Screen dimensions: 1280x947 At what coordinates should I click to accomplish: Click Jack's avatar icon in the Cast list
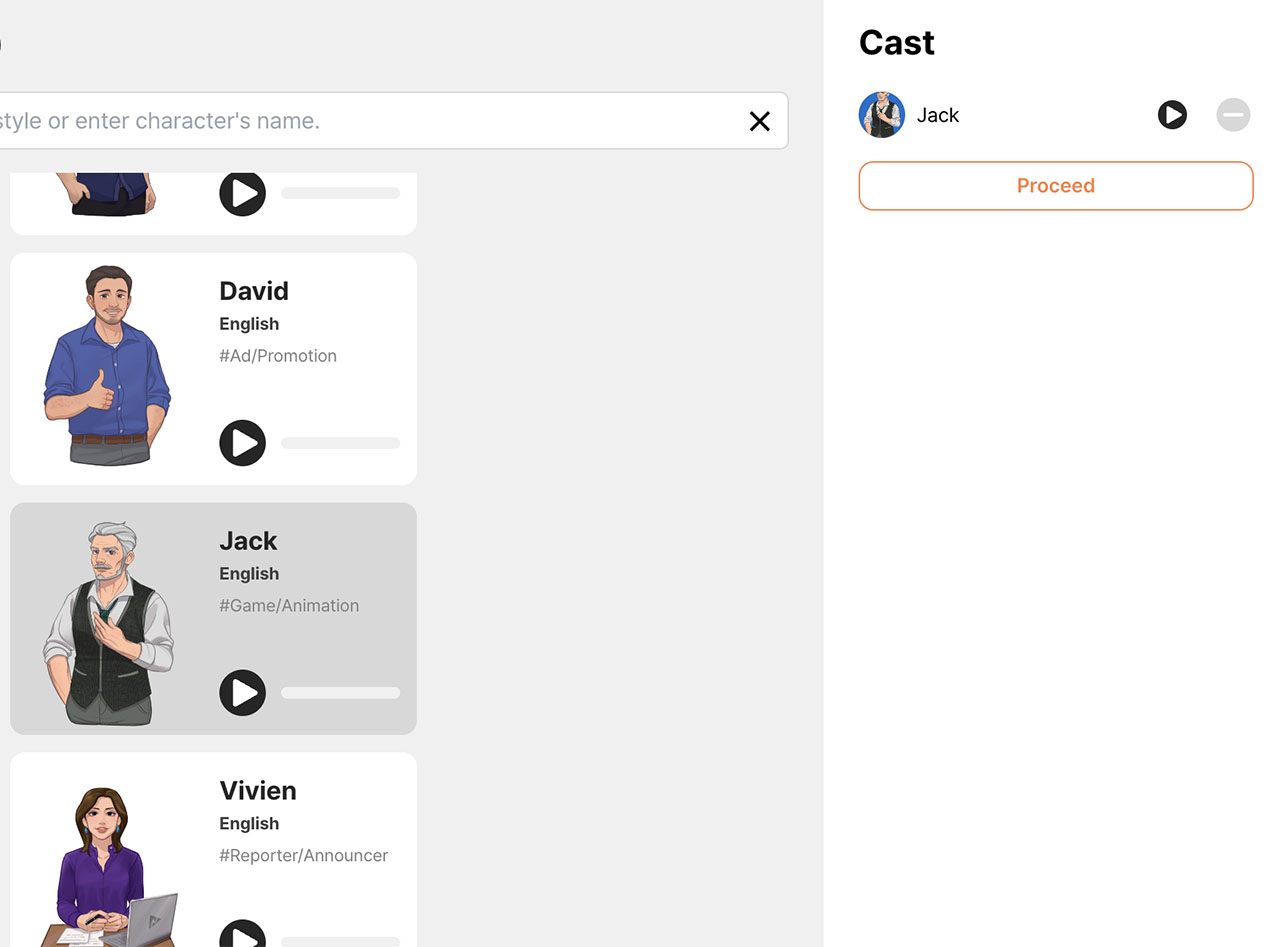coord(881,114)
